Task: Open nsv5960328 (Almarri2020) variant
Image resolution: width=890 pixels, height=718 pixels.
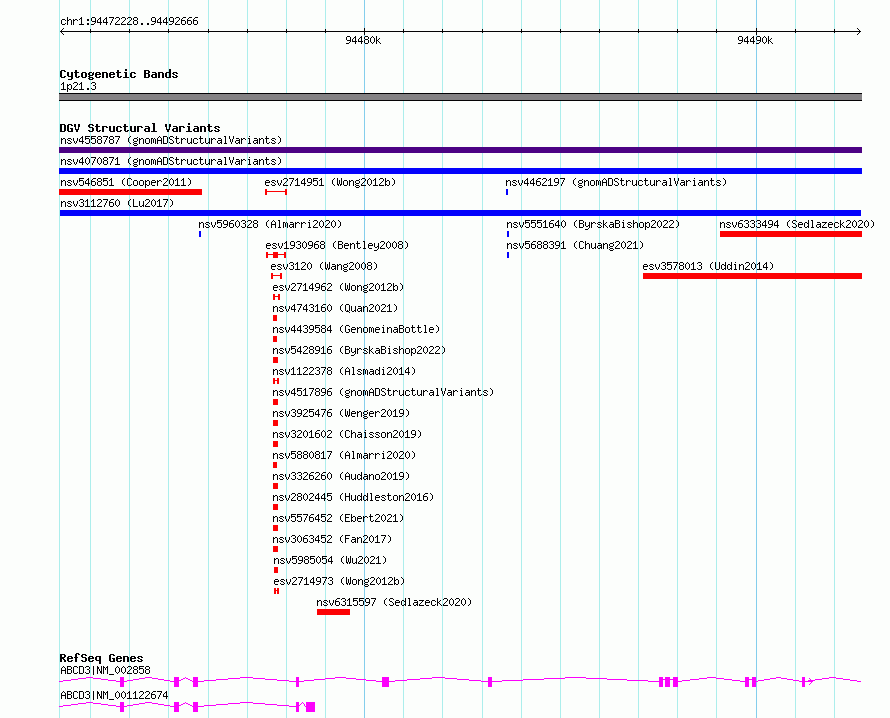Action: (270, 224)
